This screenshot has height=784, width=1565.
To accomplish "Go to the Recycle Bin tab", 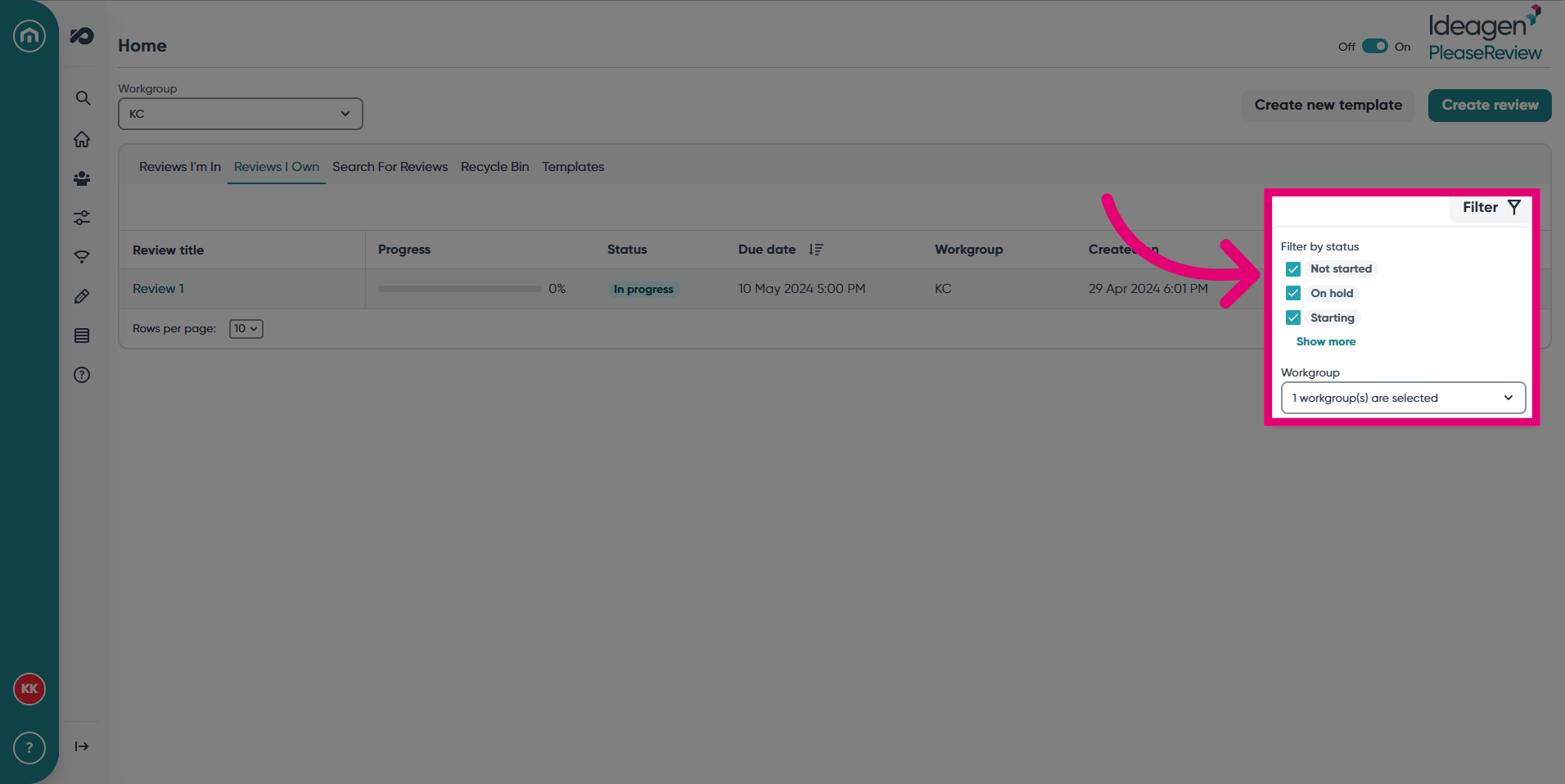I will tap(495, 167).
